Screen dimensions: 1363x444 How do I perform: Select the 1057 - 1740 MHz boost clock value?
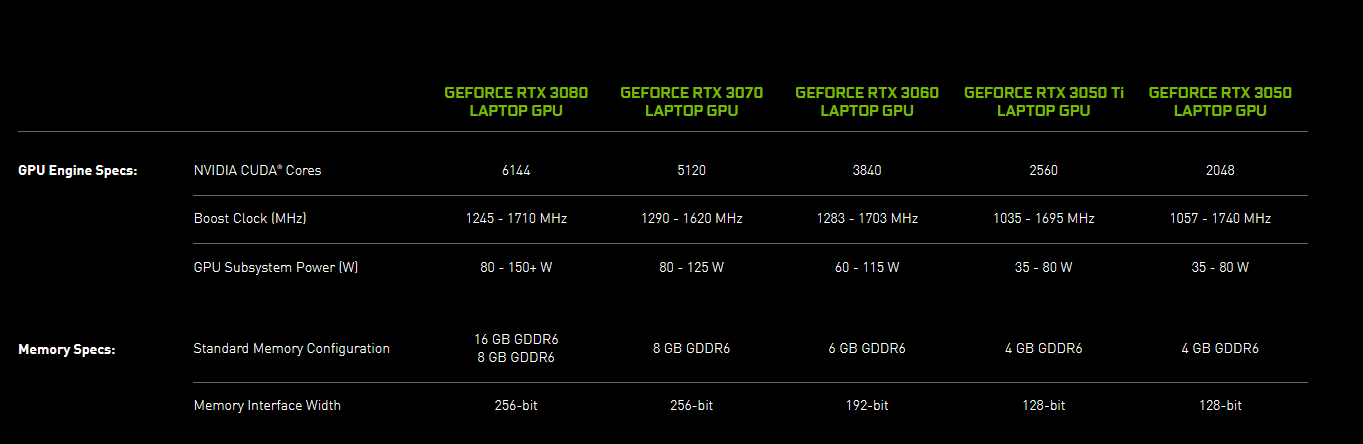coord(1220,218)
